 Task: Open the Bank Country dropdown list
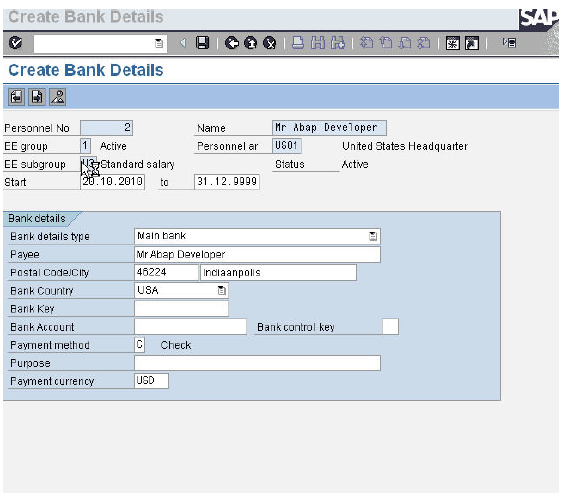[x=222, y=291]
